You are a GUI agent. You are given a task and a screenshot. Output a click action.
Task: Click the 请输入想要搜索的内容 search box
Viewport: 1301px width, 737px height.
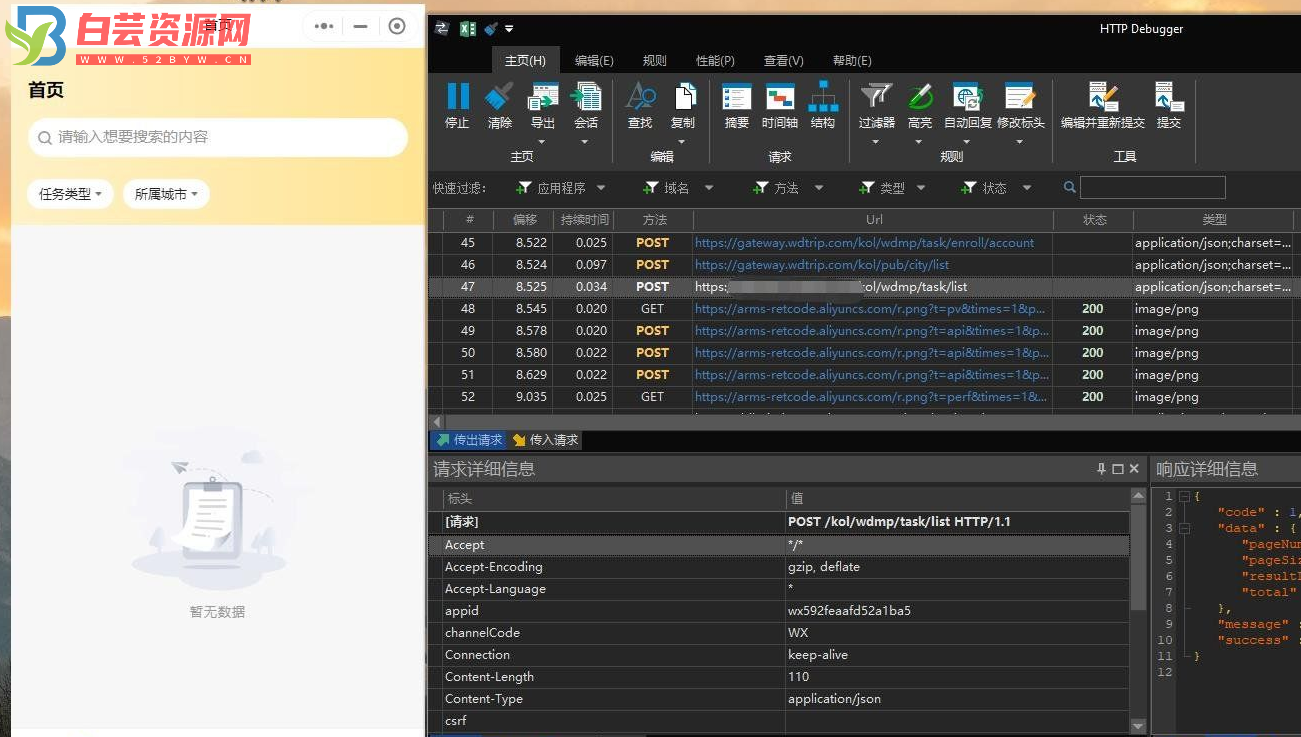[218, 137]
